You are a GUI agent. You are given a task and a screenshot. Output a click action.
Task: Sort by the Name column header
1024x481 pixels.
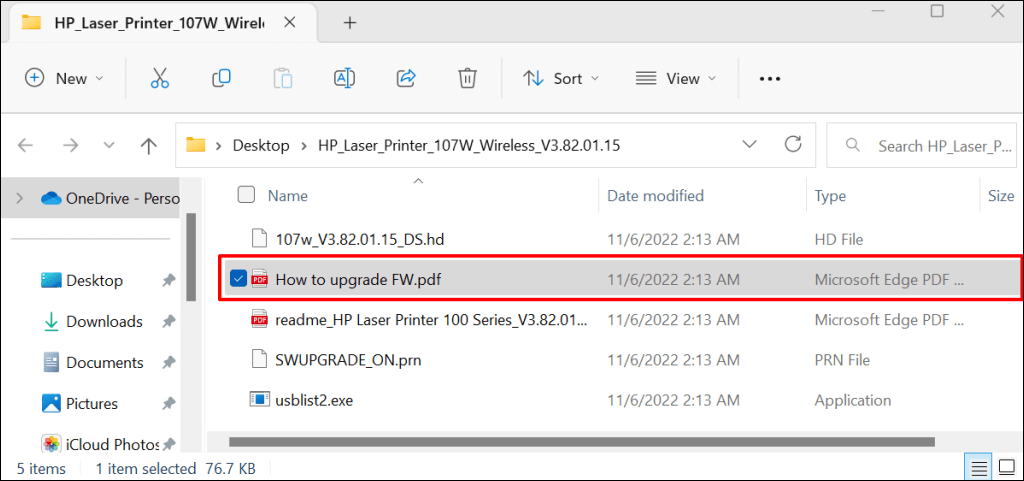pyautogui.click(x=288, y=196)
